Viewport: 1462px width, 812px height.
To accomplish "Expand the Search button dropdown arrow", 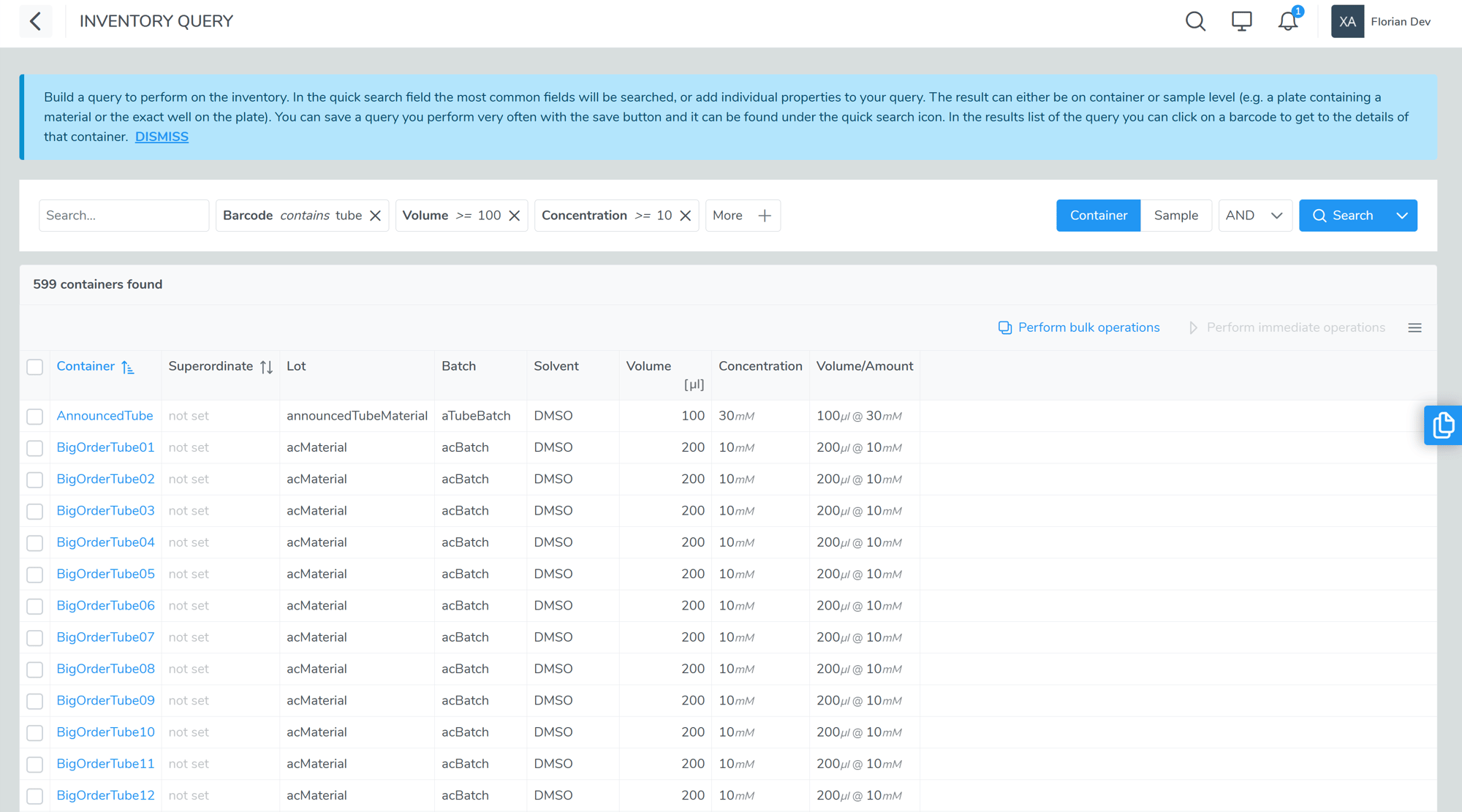I will tap(1402, 216).
